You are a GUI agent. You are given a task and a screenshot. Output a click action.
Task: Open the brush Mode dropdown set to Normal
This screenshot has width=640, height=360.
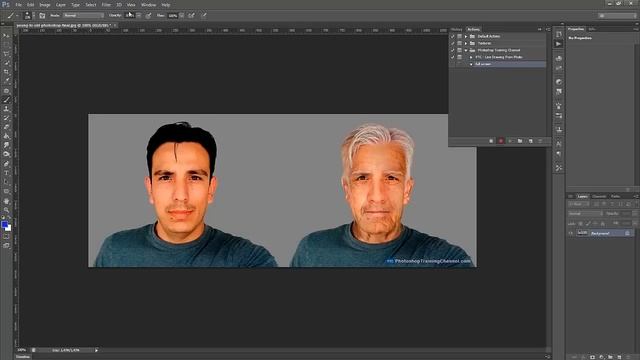(x=84, y=16)
